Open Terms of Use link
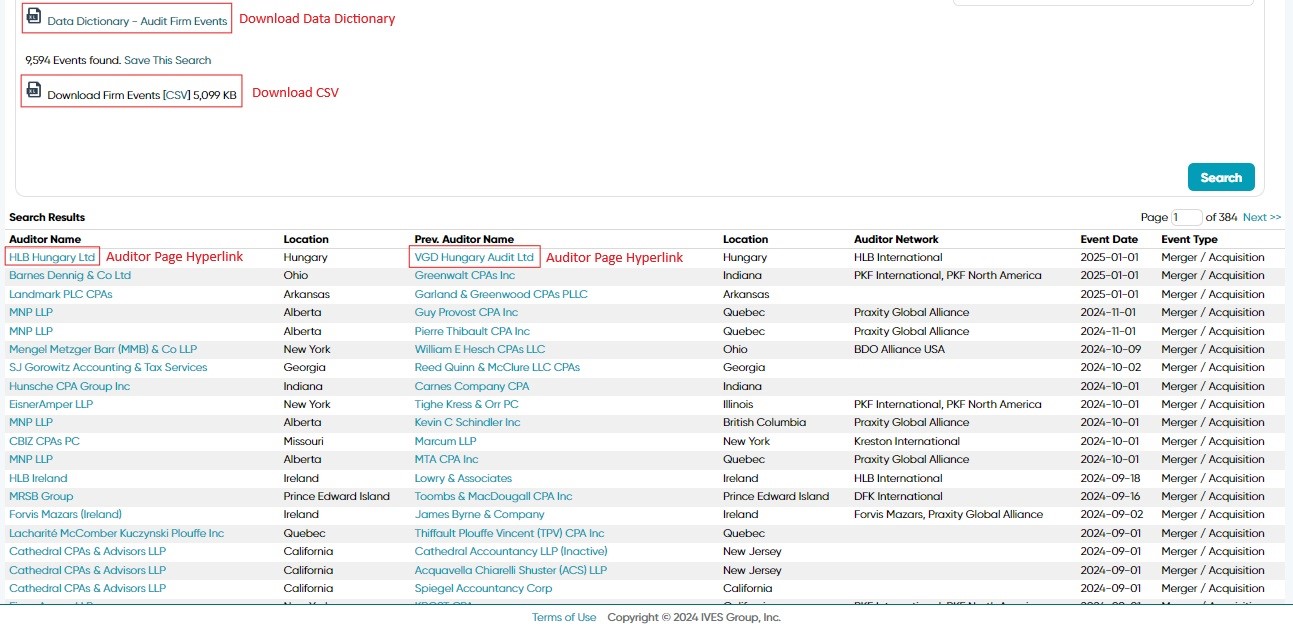Image resolution: width=1293 pixels, height=629 pixels. 564,617
